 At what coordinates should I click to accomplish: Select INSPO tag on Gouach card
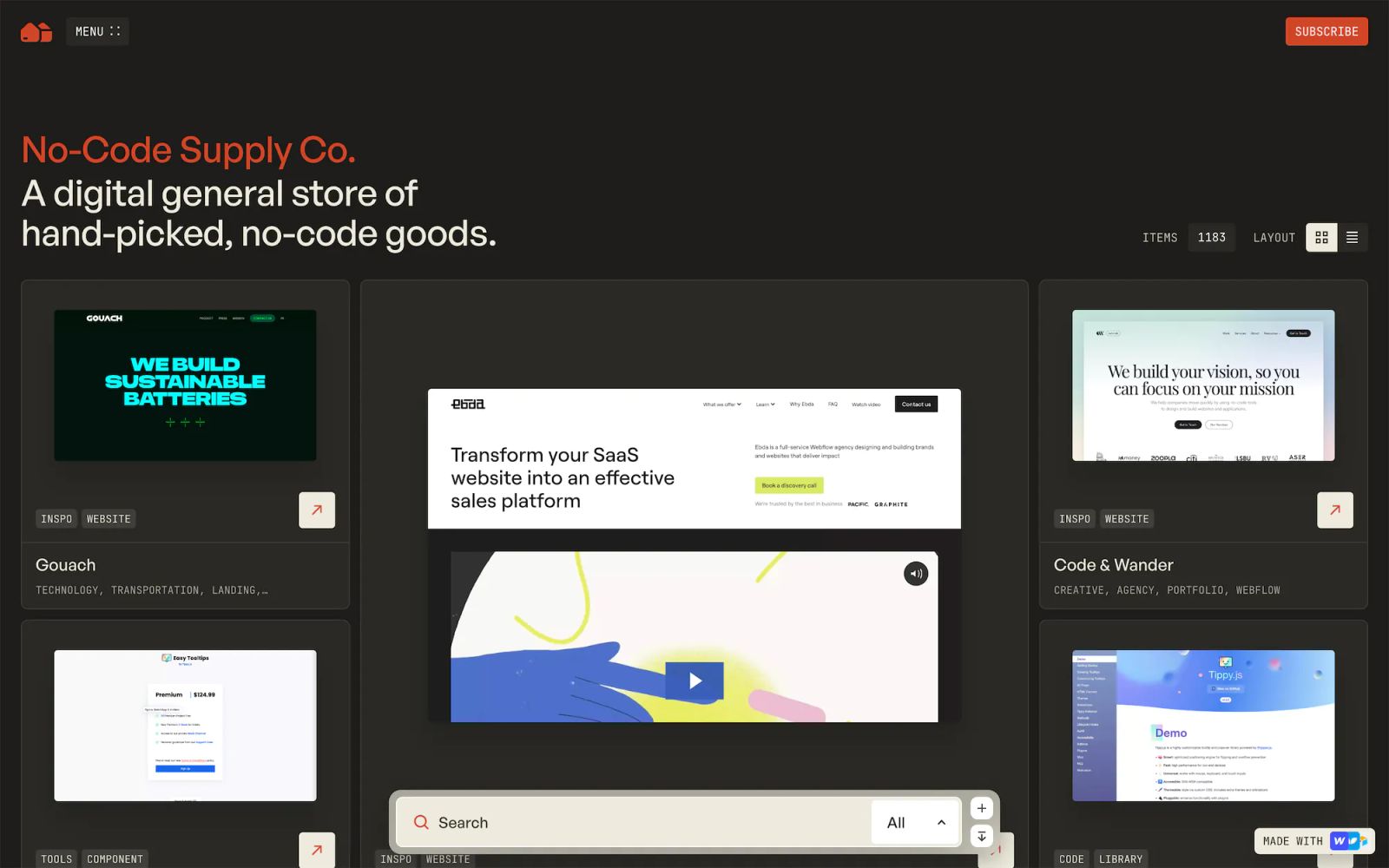(x=56, y=519)
